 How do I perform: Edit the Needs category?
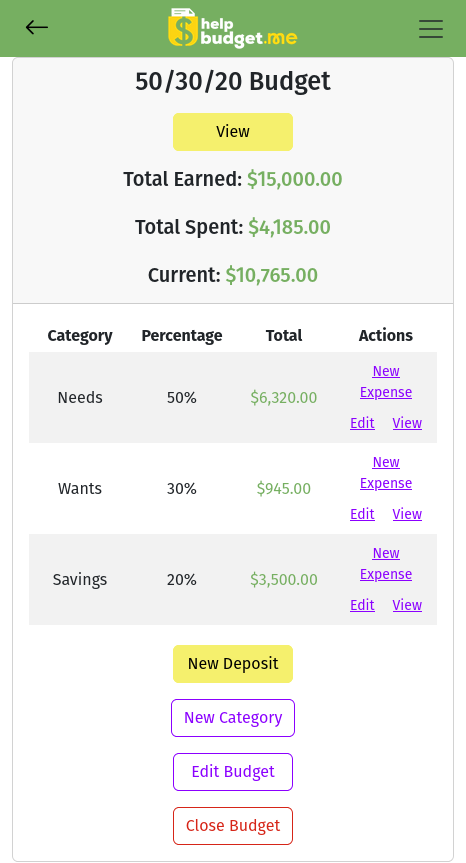click(362, 423)
